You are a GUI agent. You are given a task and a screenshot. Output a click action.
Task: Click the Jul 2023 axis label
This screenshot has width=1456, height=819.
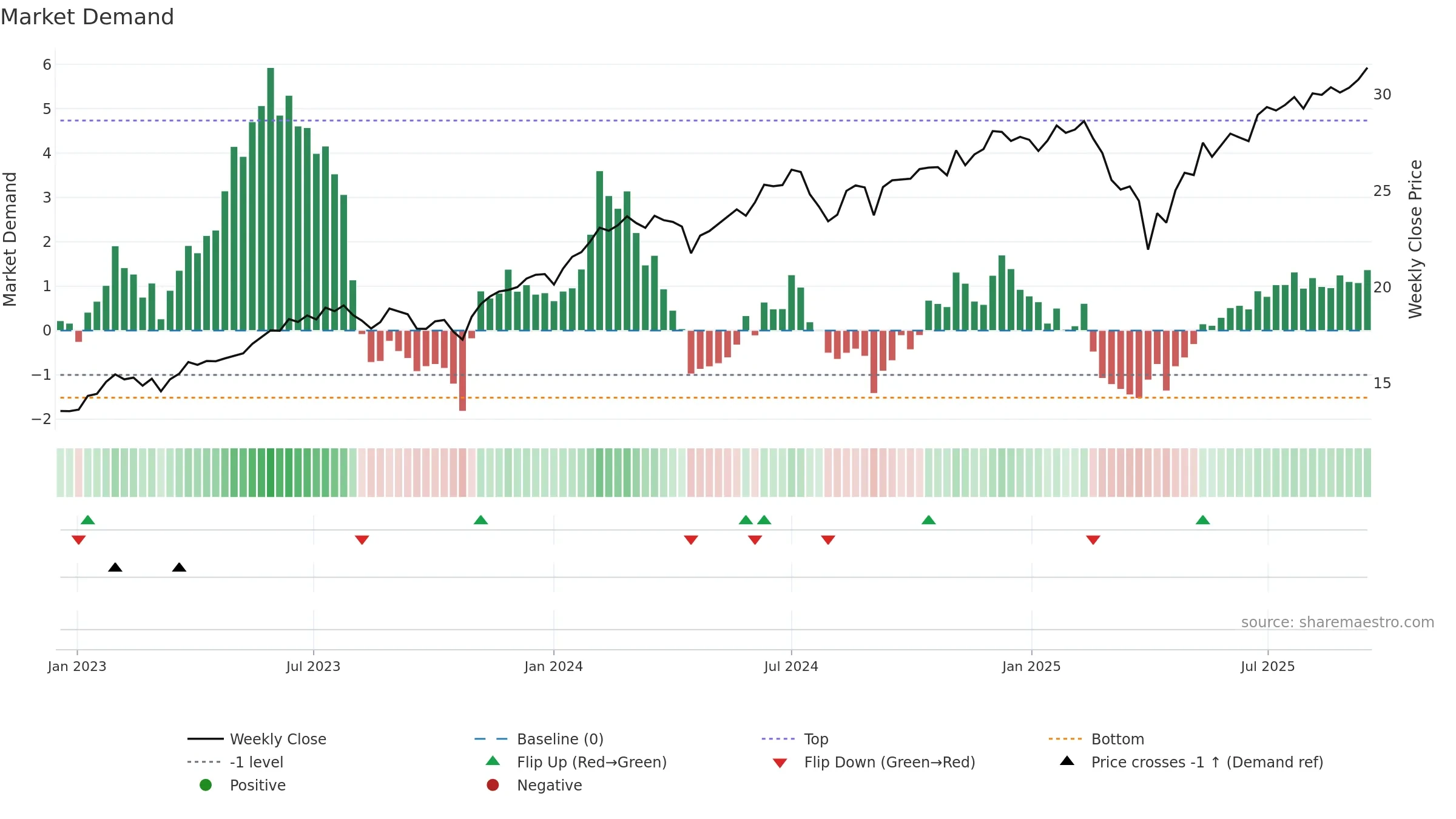tap(314, 666)
